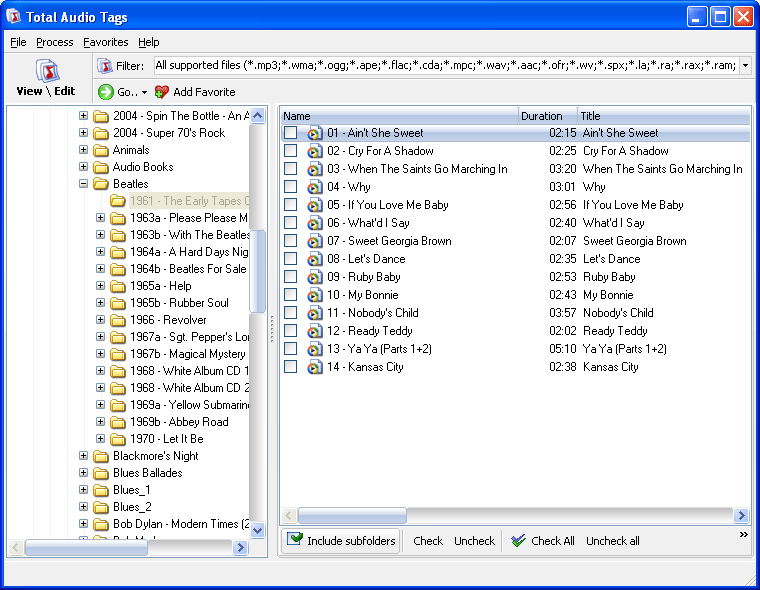Screen dimensions: 760x590
Task: Expand the Animals folder node
Action: [x=83, y=150]
